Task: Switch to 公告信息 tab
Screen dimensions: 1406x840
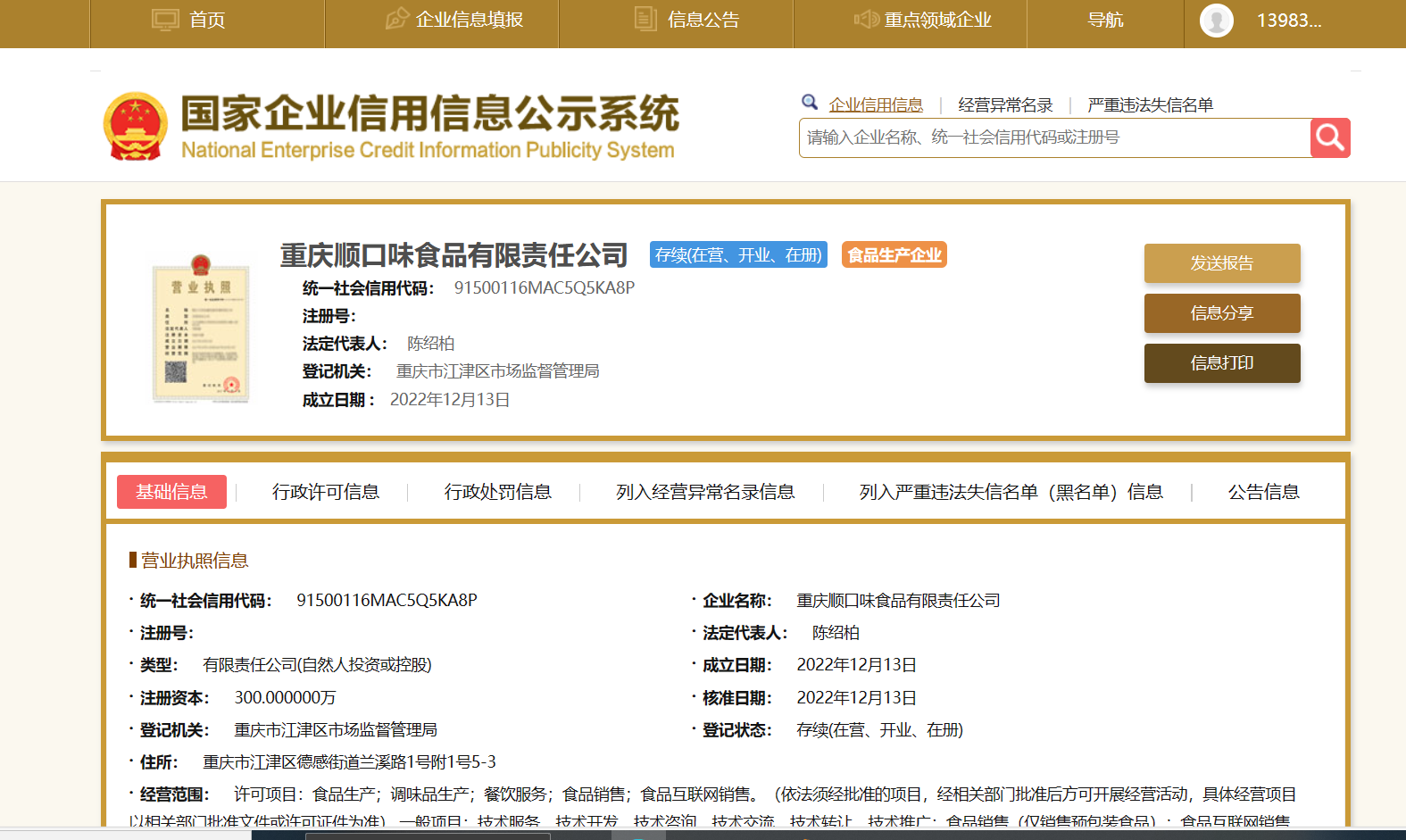Action: [1263, 492]
